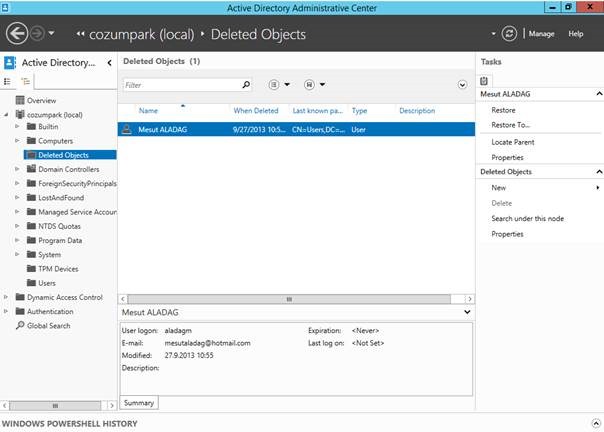This screenshot has width=604, height=432.
Task: Open the New submenu
Action: point(498,188)
